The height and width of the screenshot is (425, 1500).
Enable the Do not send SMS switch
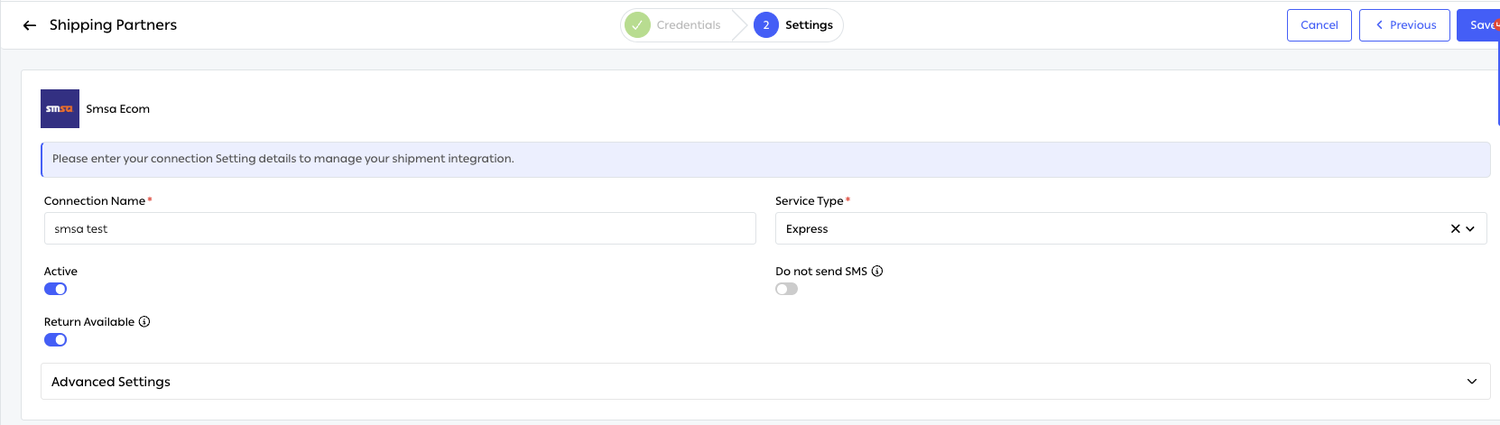786,289
